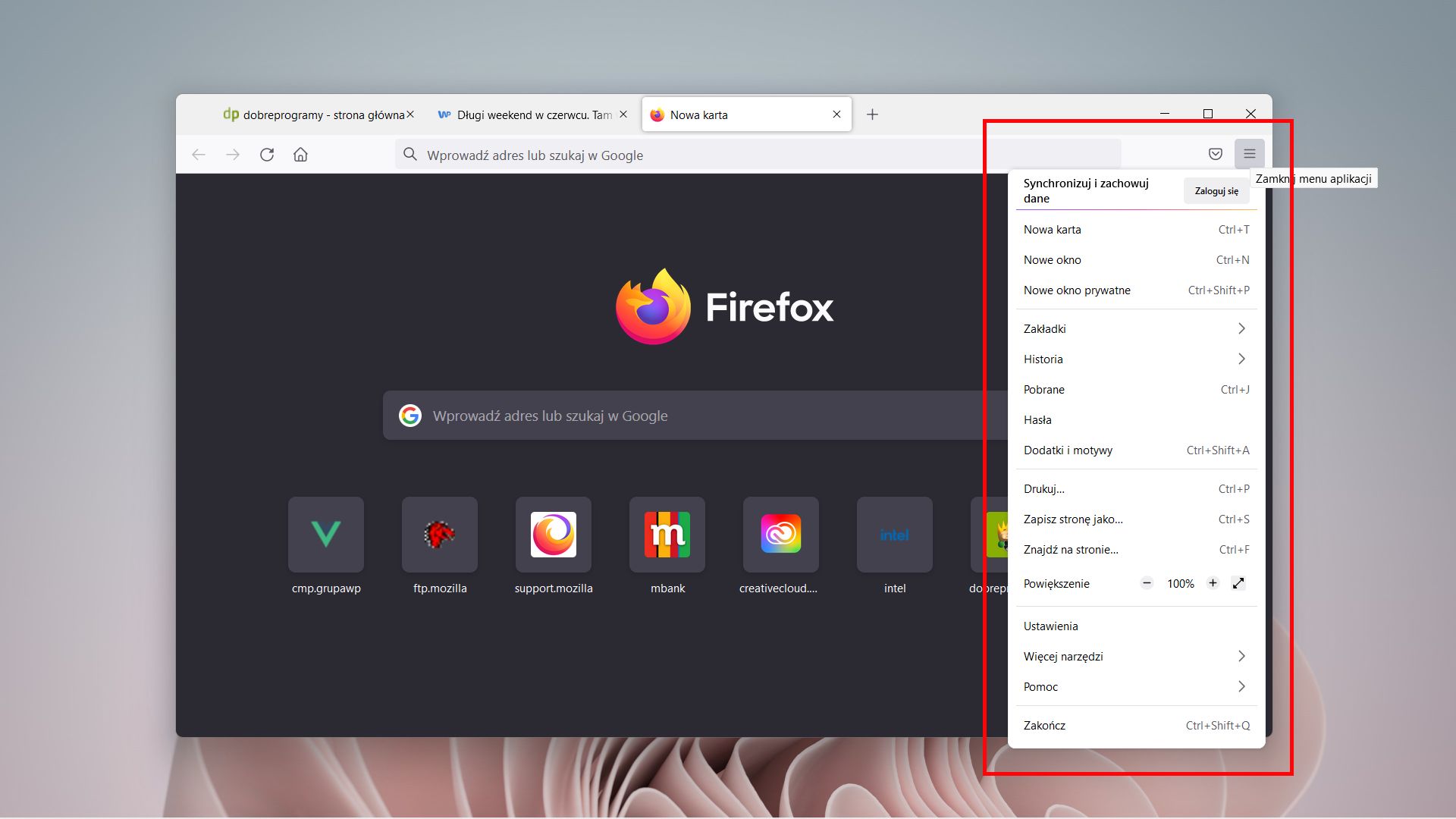The height and width of the screenshot is (819, 1456).
Task: Click the forward navigation arrow
Action: (233, 155)
